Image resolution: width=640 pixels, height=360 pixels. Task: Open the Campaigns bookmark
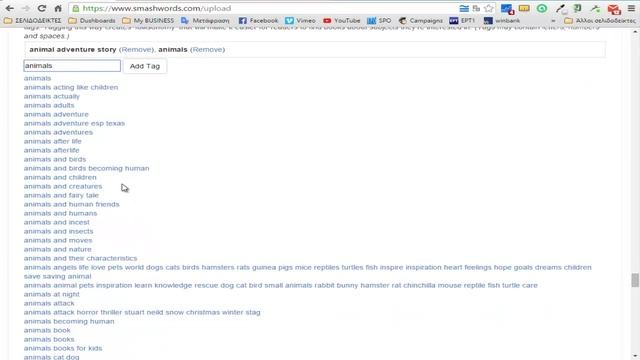coord(420,20)
